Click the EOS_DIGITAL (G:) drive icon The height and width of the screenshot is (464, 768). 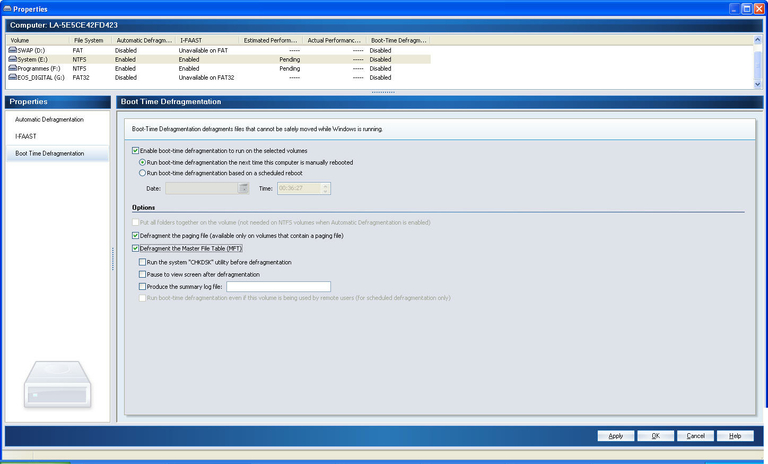click(13, 77)
